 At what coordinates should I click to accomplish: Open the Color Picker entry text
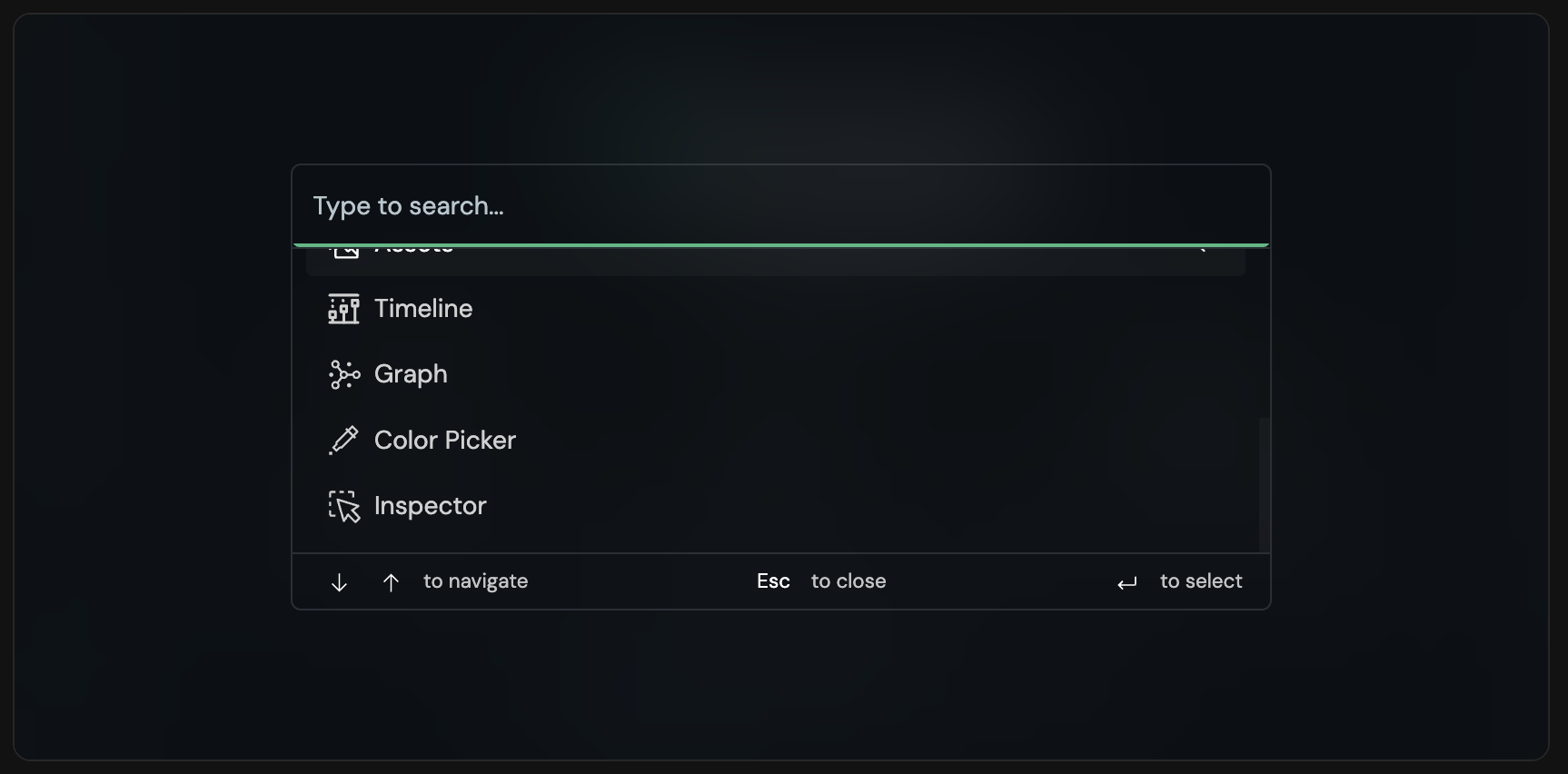pyautogui.click(x=445, y=441)
